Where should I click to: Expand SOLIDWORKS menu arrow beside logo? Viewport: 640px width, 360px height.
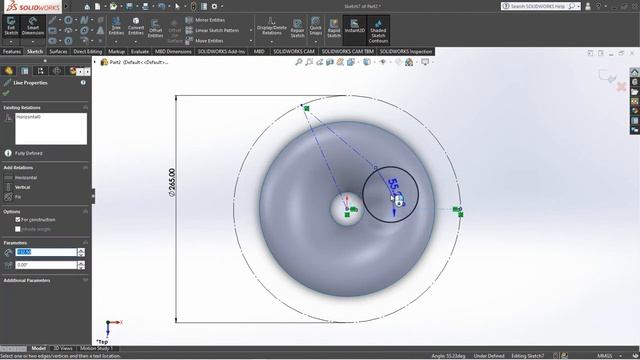click(67, 7)
